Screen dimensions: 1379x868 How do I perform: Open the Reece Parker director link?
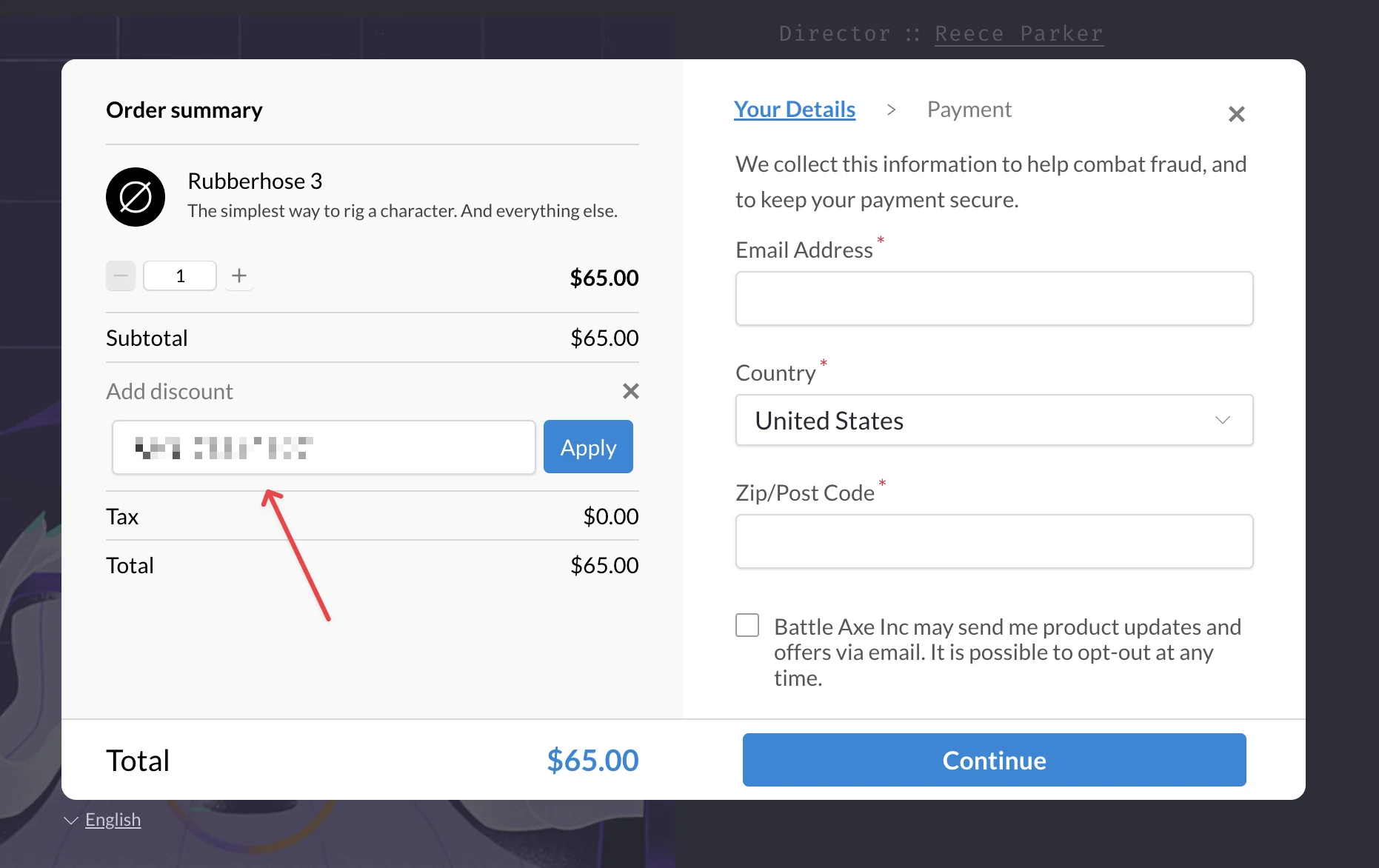[1019, 34]
